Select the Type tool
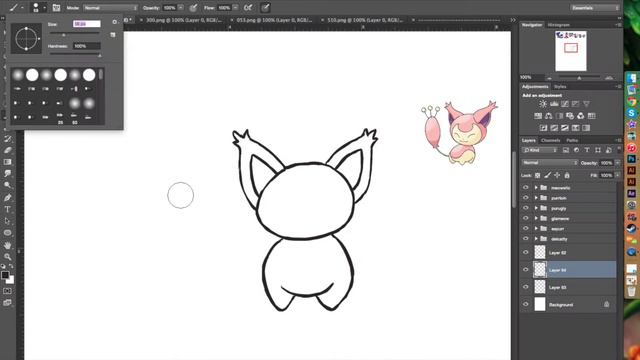The height and width of the screenshot is (360, 640). [8, 209]
